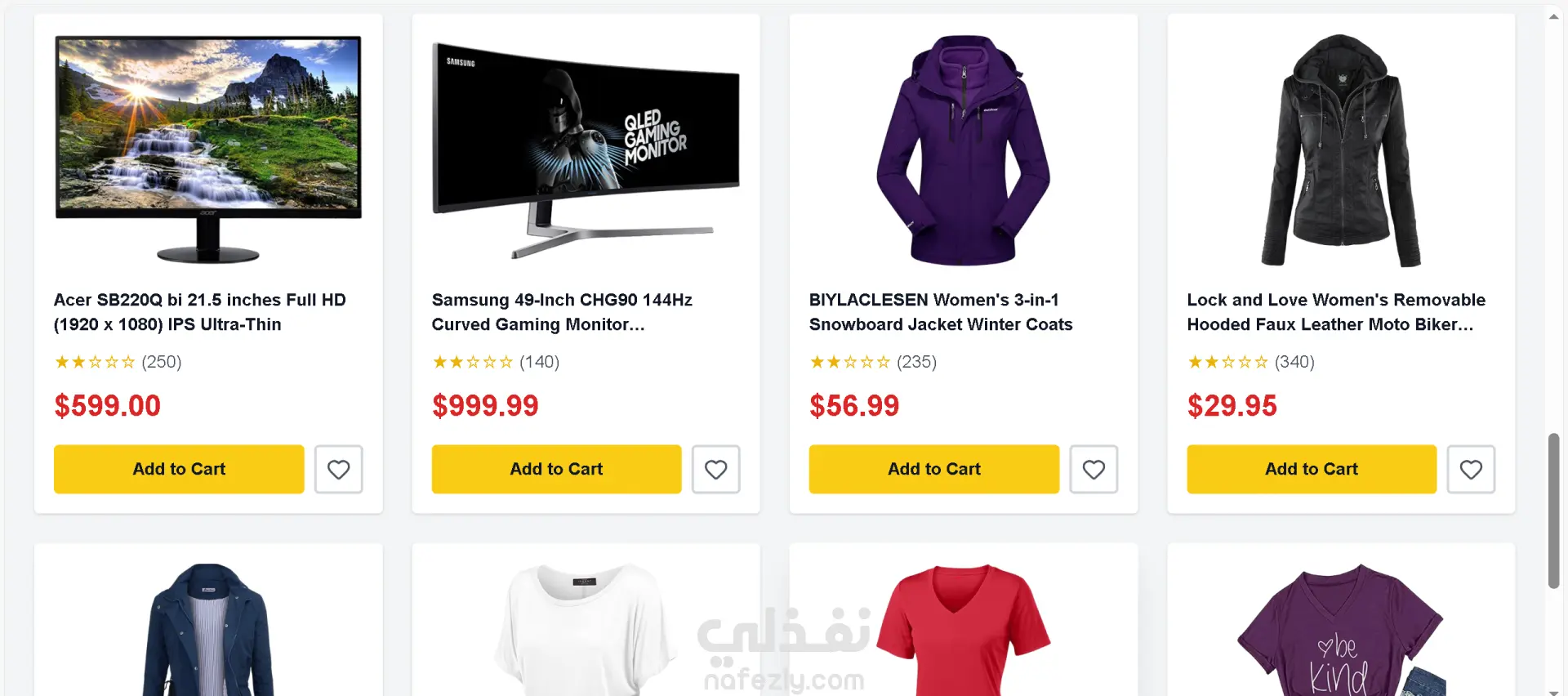Add BIYLACLESEN jacket to cart
Viewport: 1568px width, 696px height.
(x=934, y=469)
